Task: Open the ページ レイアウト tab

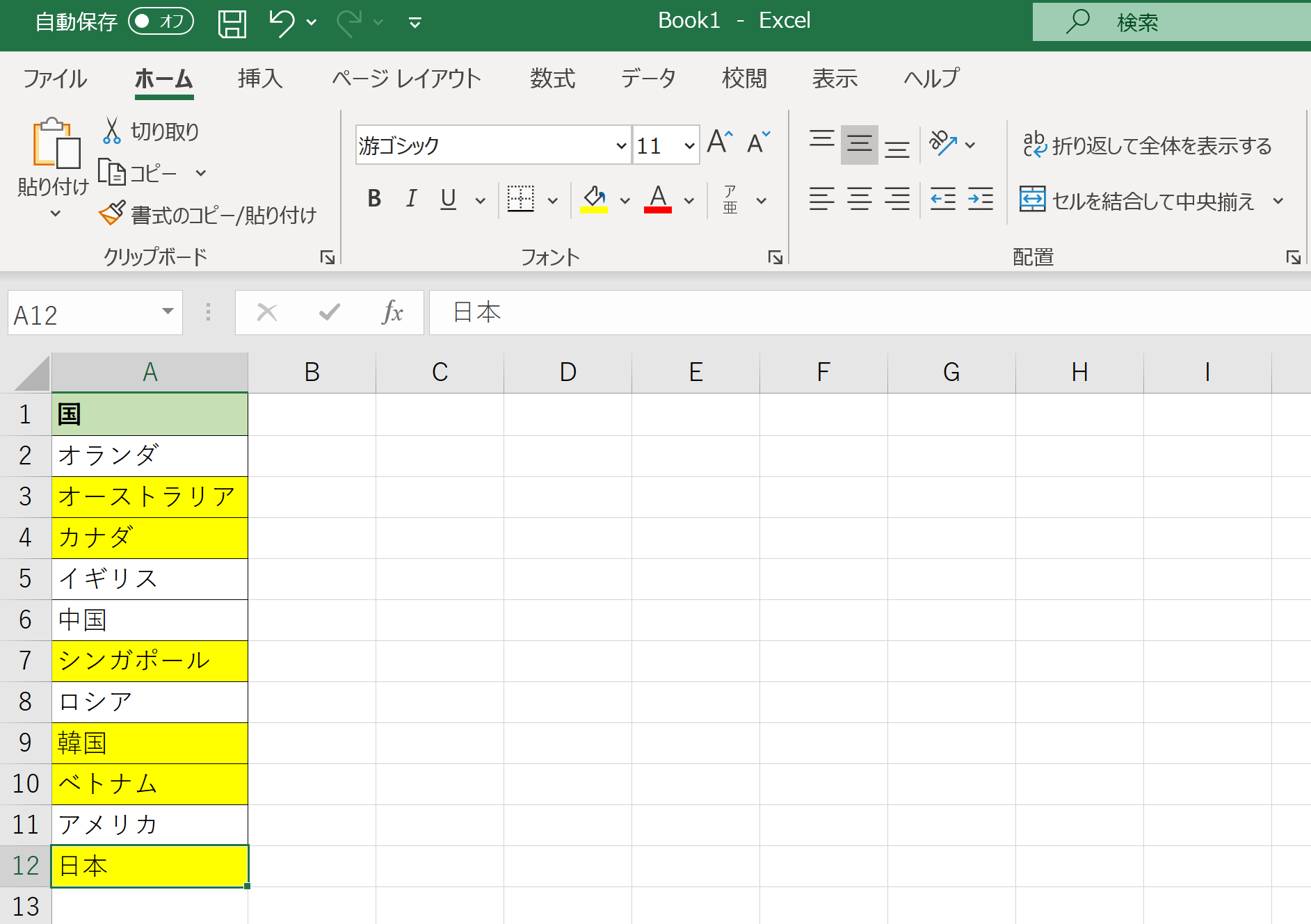Action: [x=406, y=79]
